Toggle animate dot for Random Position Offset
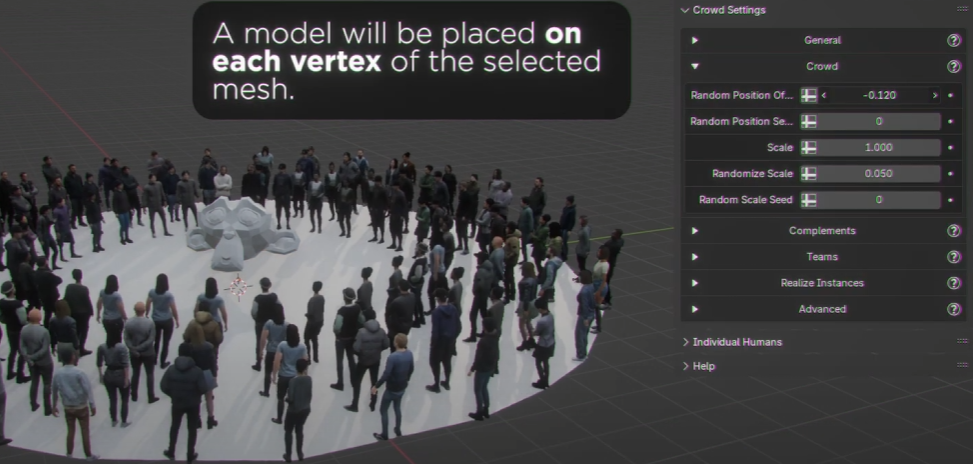 pyautogui.click(x=950, y=96)
